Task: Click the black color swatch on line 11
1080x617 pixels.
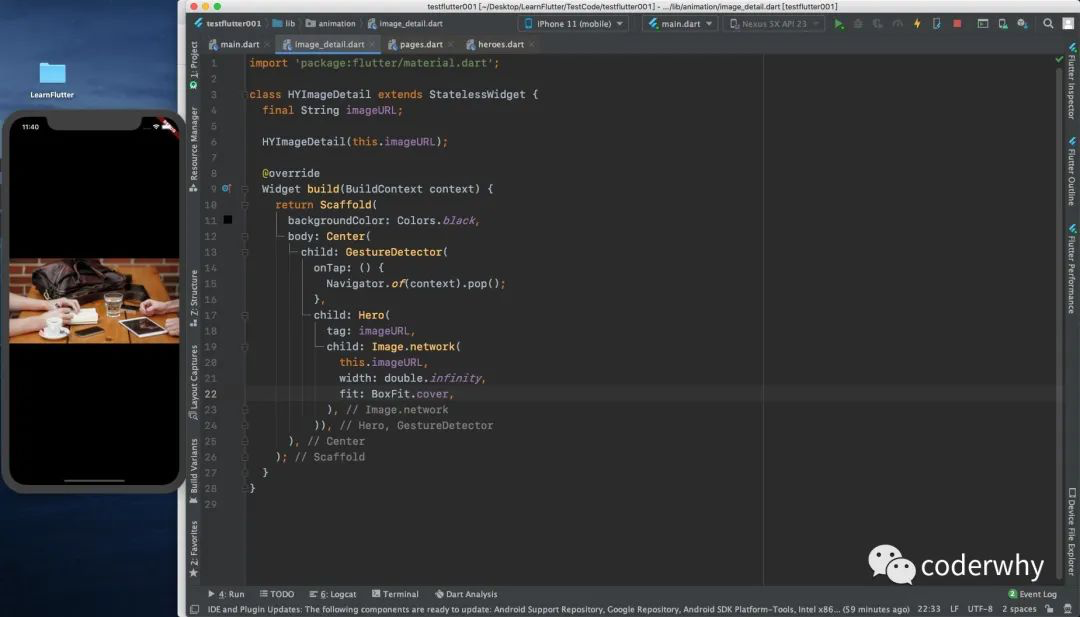Action: tap(228, 220)
